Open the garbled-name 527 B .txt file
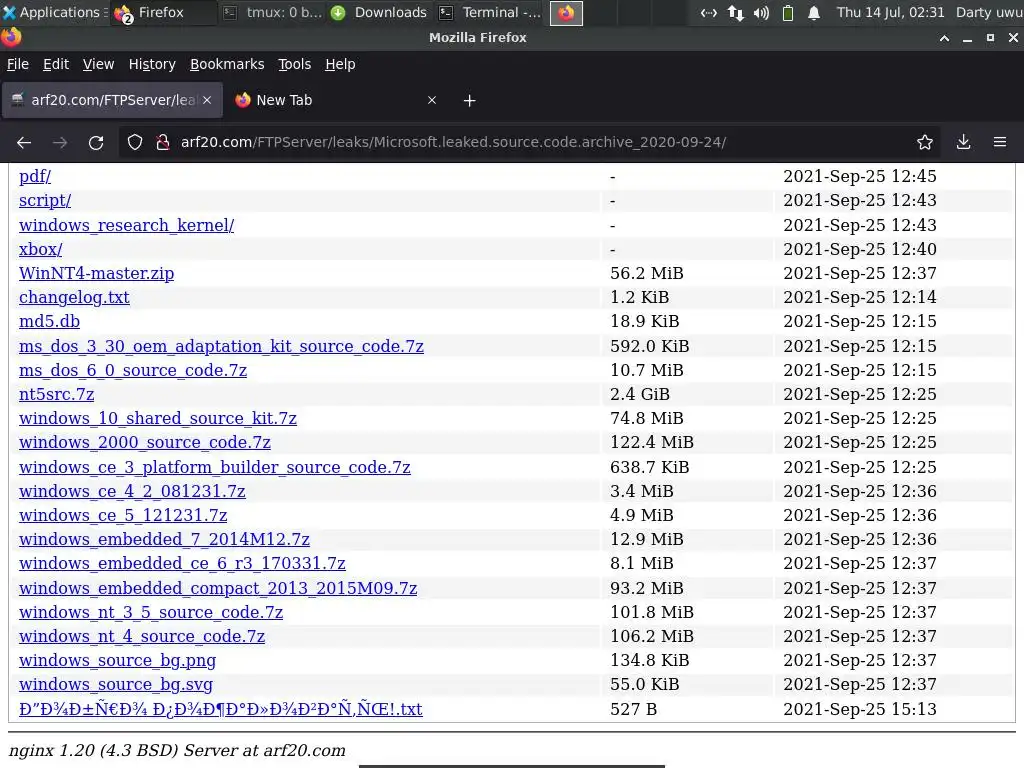The width and height of the screenshot is (1024, 768). point(221,709)
